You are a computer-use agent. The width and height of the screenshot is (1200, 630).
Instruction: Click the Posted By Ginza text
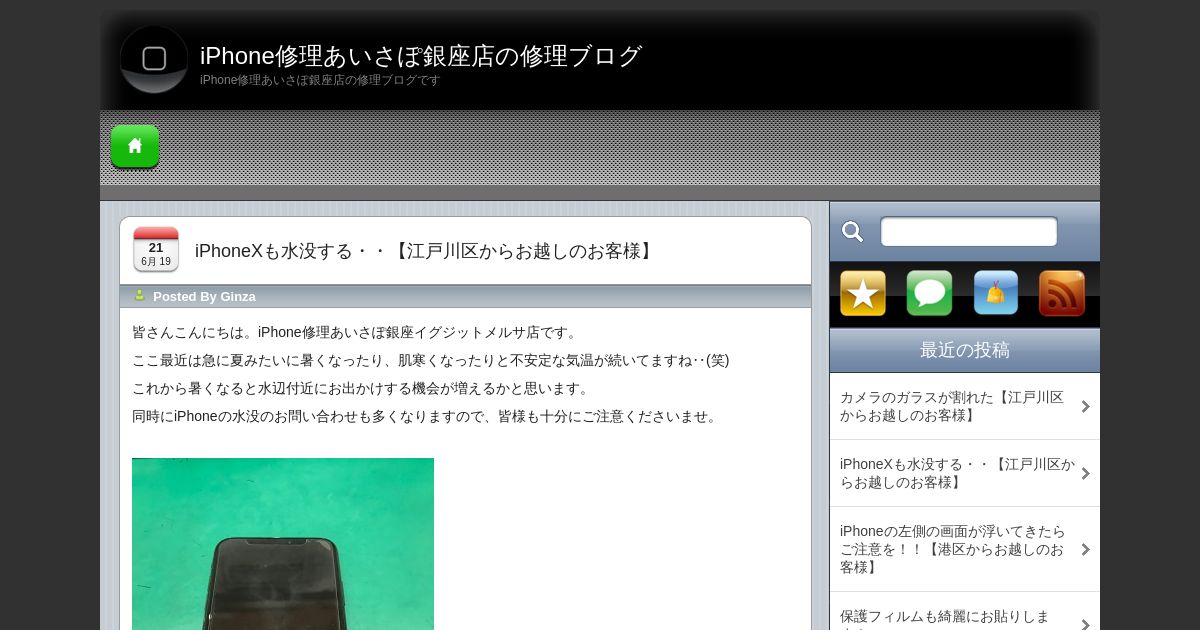[204, 296]
